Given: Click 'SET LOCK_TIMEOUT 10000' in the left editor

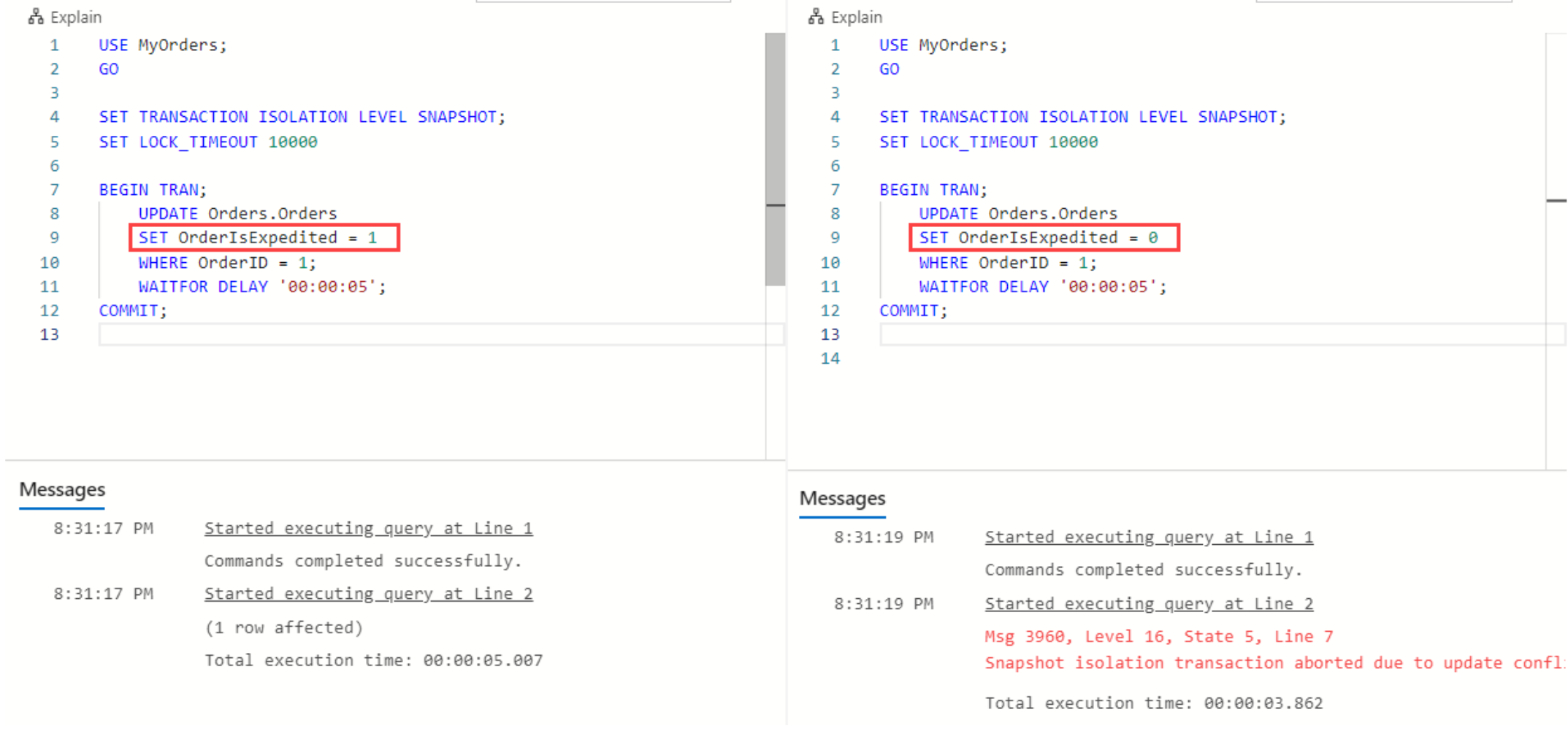Looking at the screenshot, I should coord(208,142).
